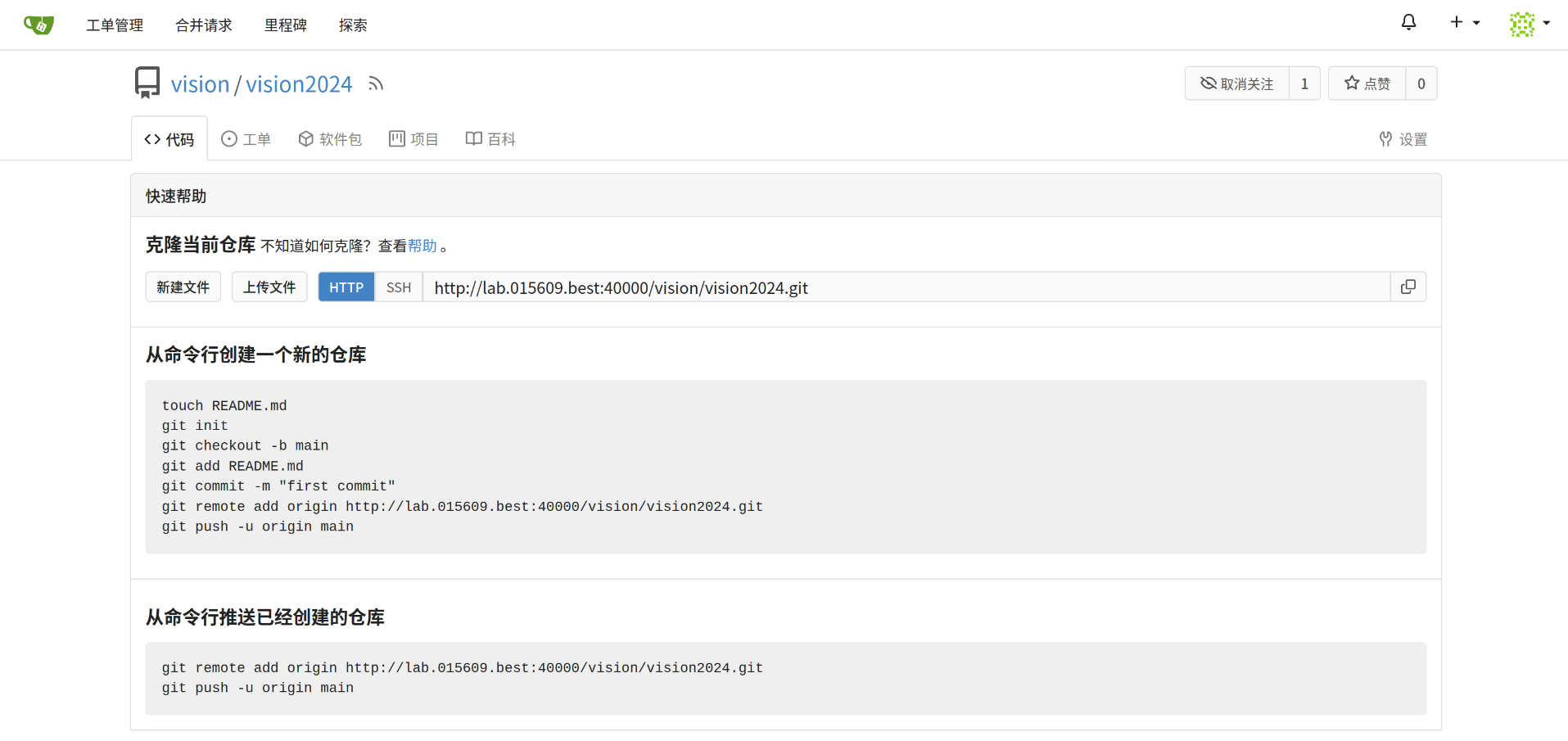Screen dimensions: 1568x741
Task: Open the 工单 issues tab
Action: (246, 139)
